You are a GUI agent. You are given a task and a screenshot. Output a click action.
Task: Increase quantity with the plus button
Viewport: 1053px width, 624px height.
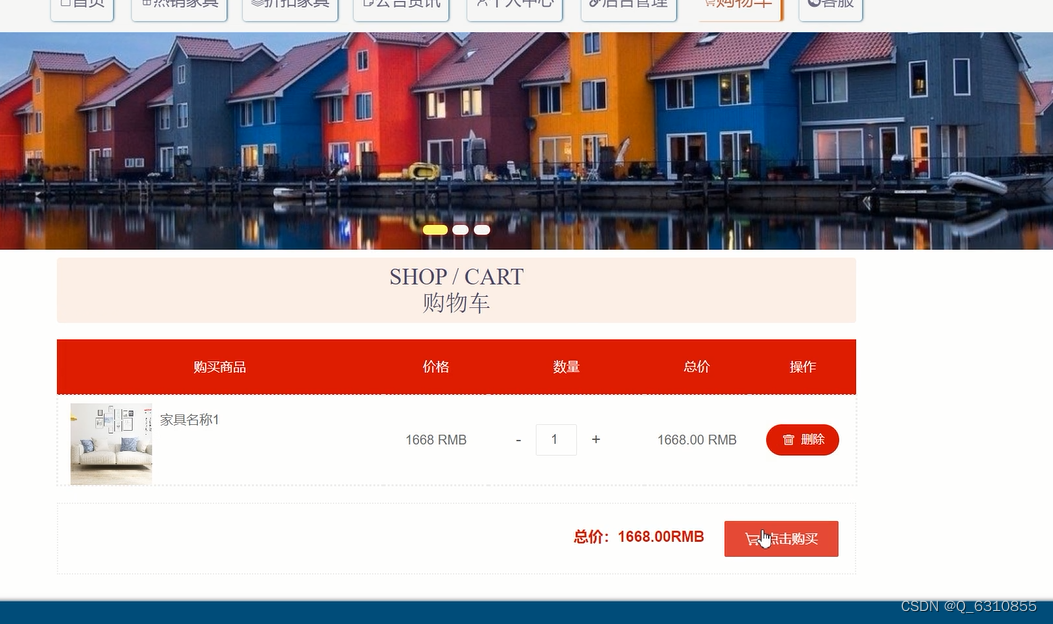596,440
